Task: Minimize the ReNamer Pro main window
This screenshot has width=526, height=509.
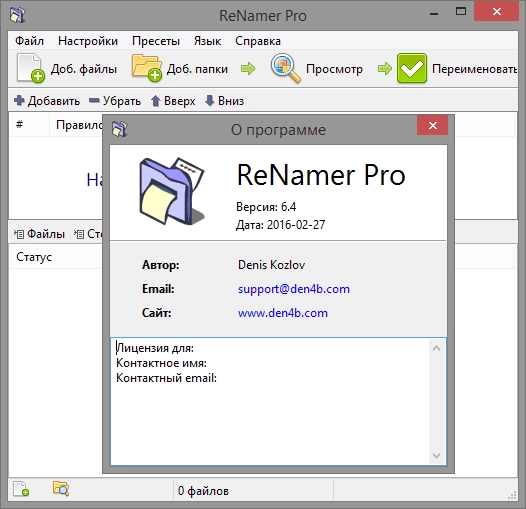Action: coord(434,13)
